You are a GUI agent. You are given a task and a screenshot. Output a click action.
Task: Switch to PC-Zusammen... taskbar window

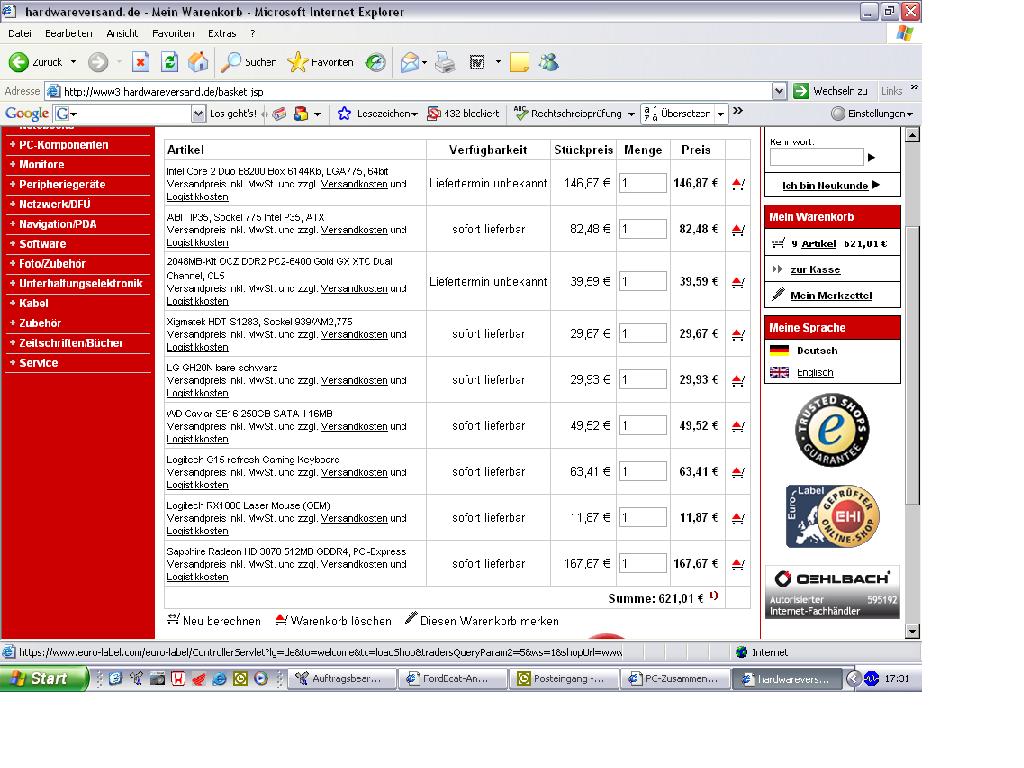click(x=676, y=679)
